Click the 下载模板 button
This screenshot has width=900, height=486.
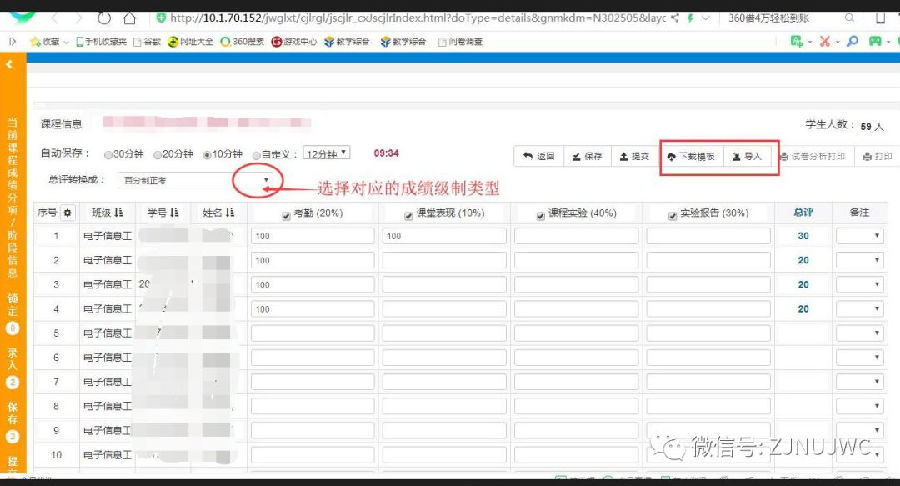(691, 157)
